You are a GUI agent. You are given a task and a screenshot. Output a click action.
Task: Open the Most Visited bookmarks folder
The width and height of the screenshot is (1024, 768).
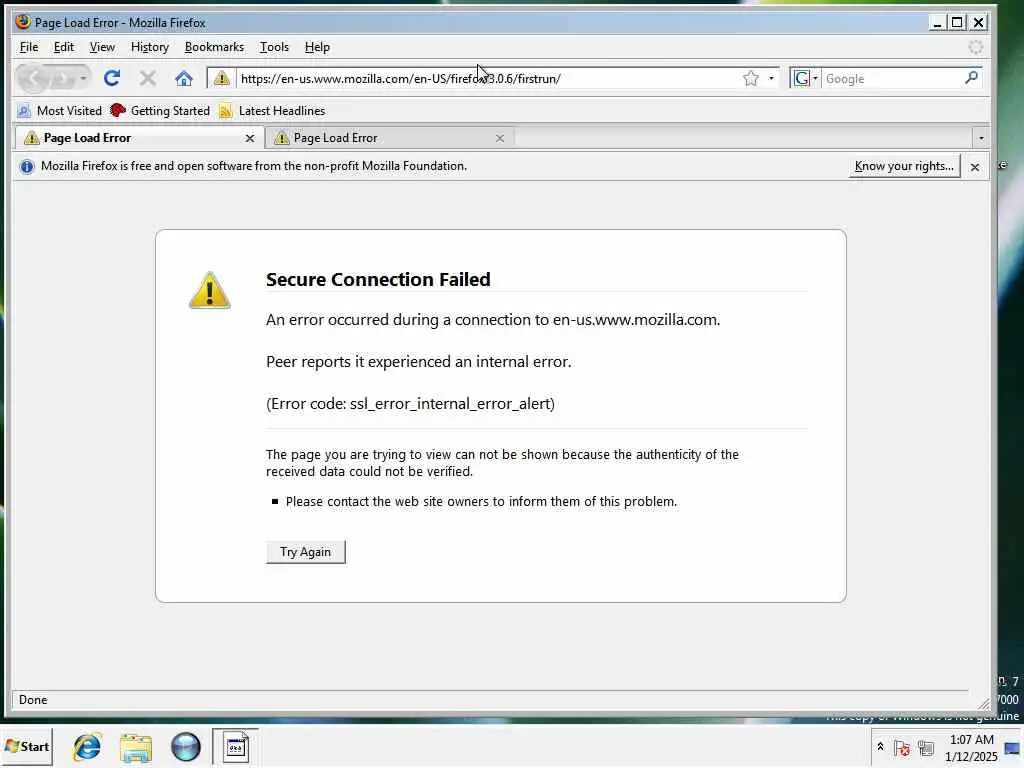[59, 110]
